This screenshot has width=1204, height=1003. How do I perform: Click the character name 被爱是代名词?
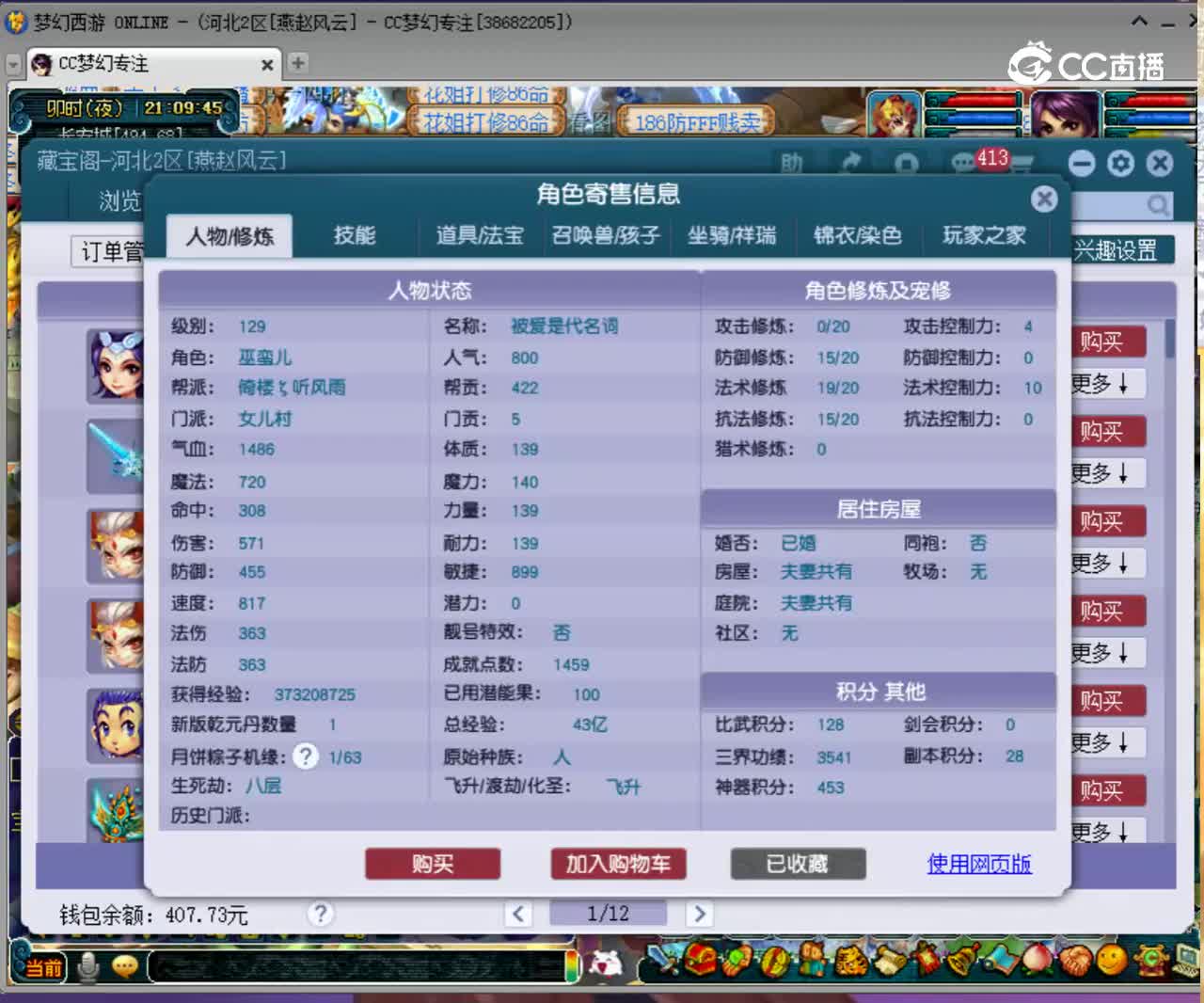coord(564,326)
